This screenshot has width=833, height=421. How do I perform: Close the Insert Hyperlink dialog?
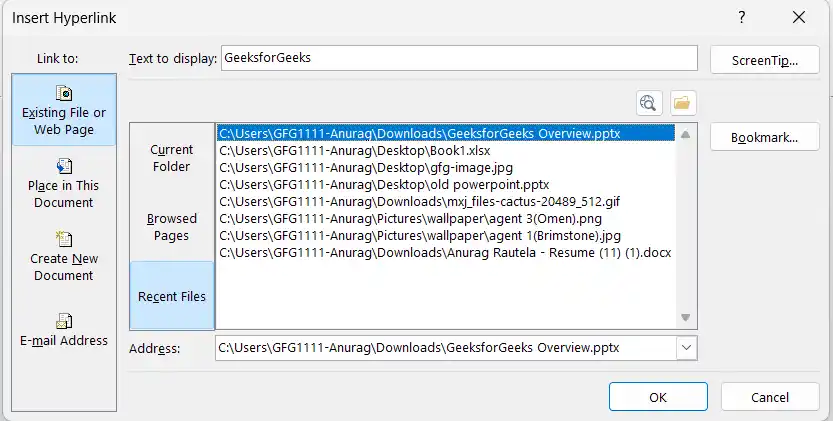pyautogui.click(x=799, y=18)
